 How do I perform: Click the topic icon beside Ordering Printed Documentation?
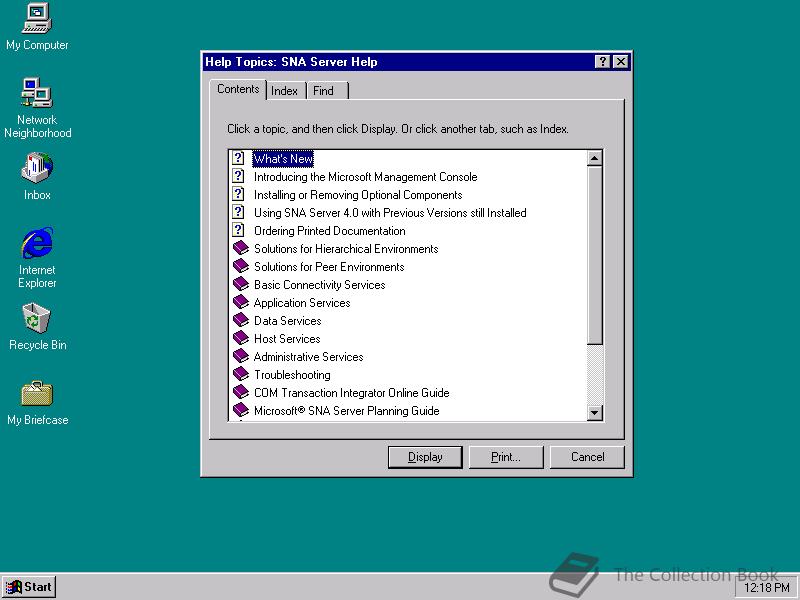tap(238, 230)
